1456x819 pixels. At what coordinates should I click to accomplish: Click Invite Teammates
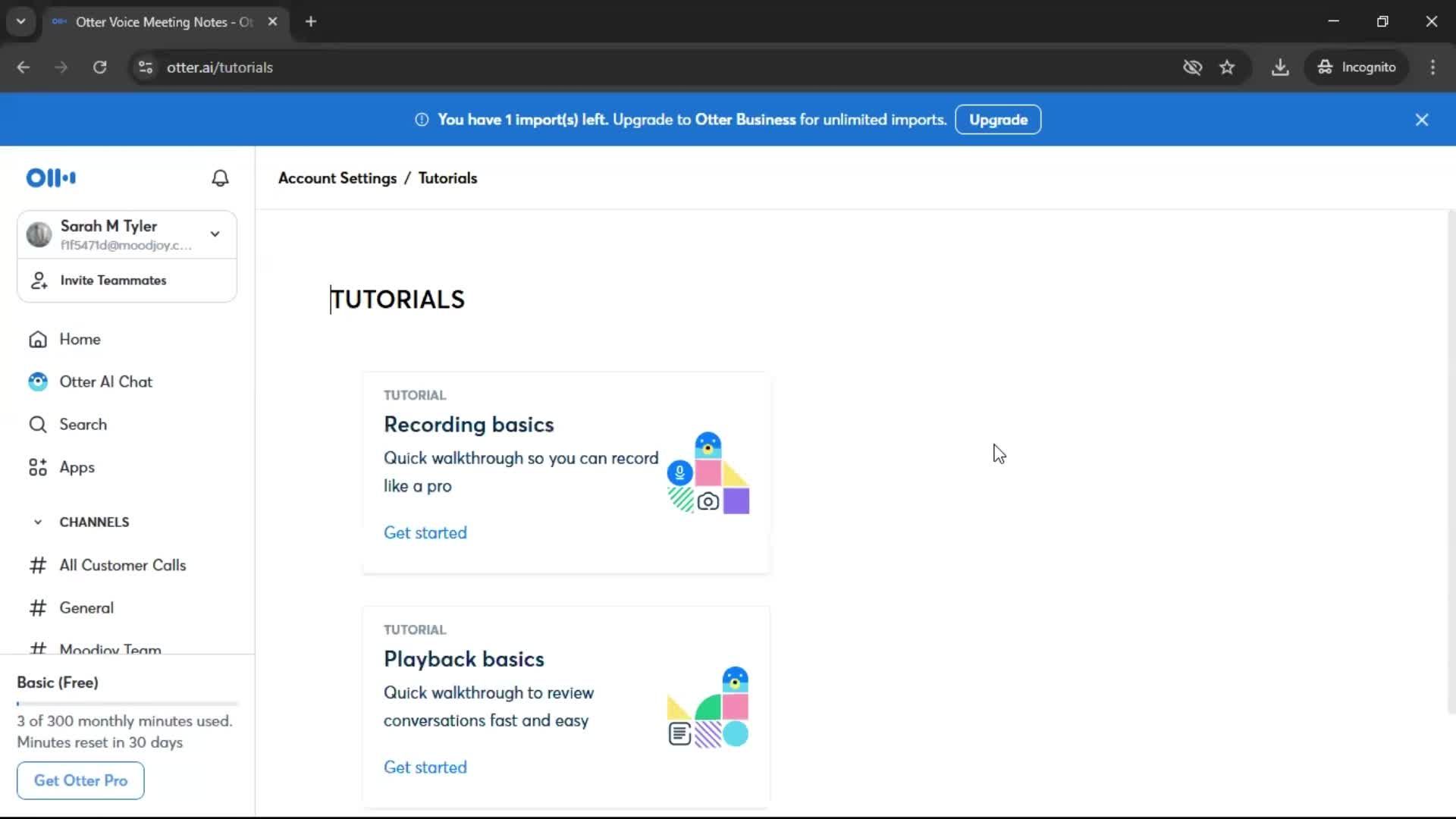[x=113, y=281]
